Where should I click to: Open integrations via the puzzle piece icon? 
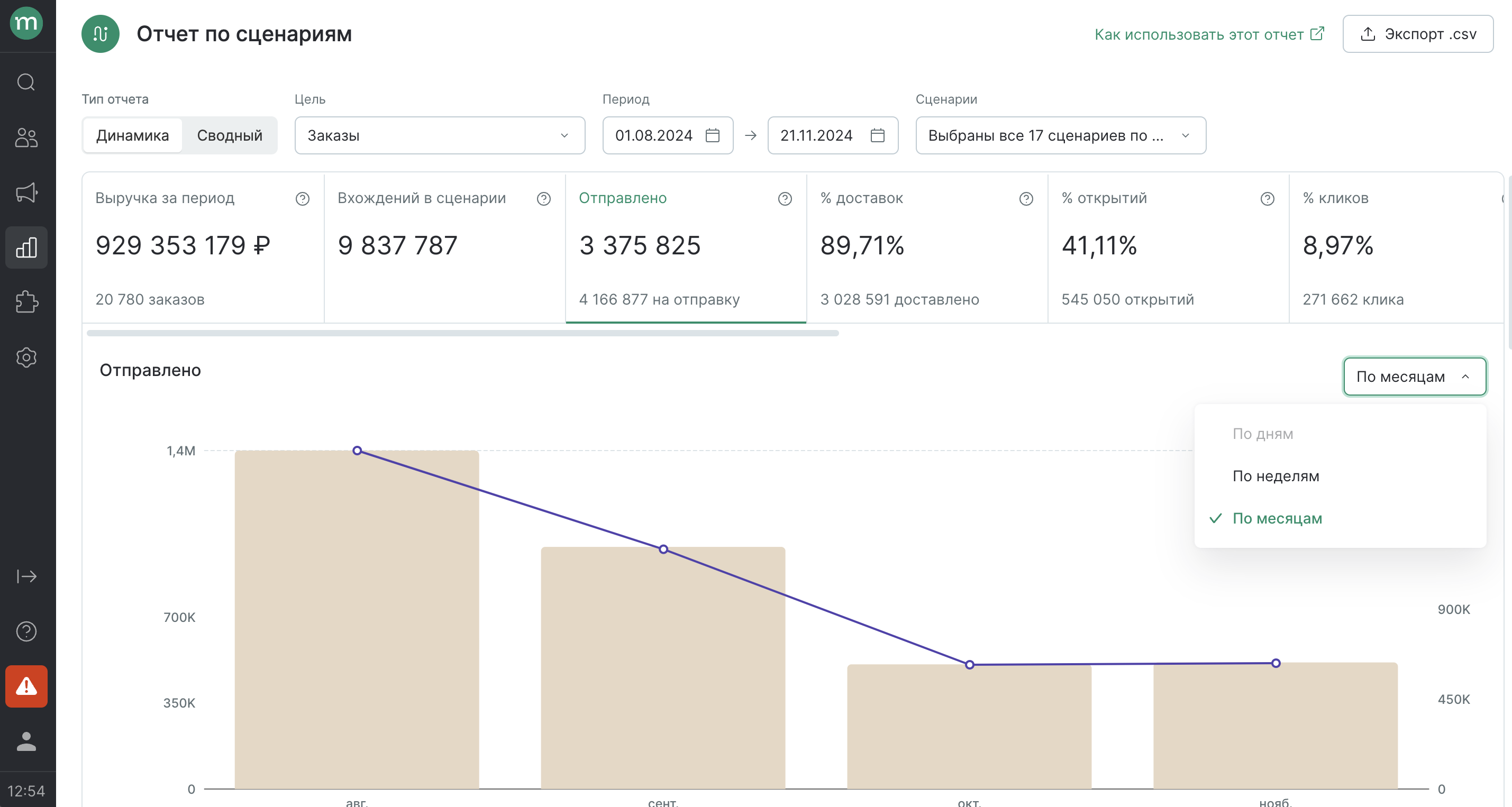pyautogui.click(x=26, y=302)
